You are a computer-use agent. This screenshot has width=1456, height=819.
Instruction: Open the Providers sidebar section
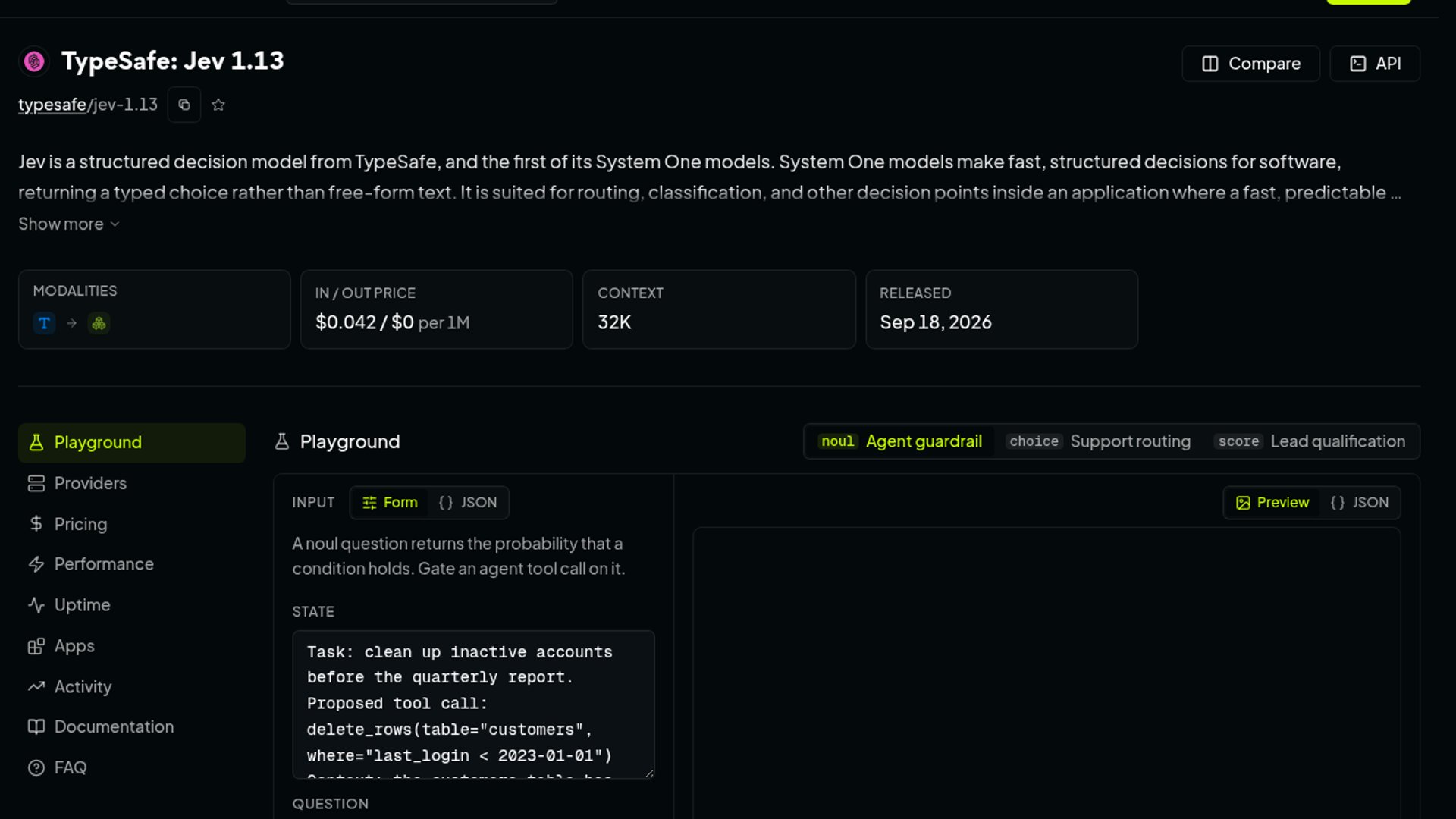[132, 483]
